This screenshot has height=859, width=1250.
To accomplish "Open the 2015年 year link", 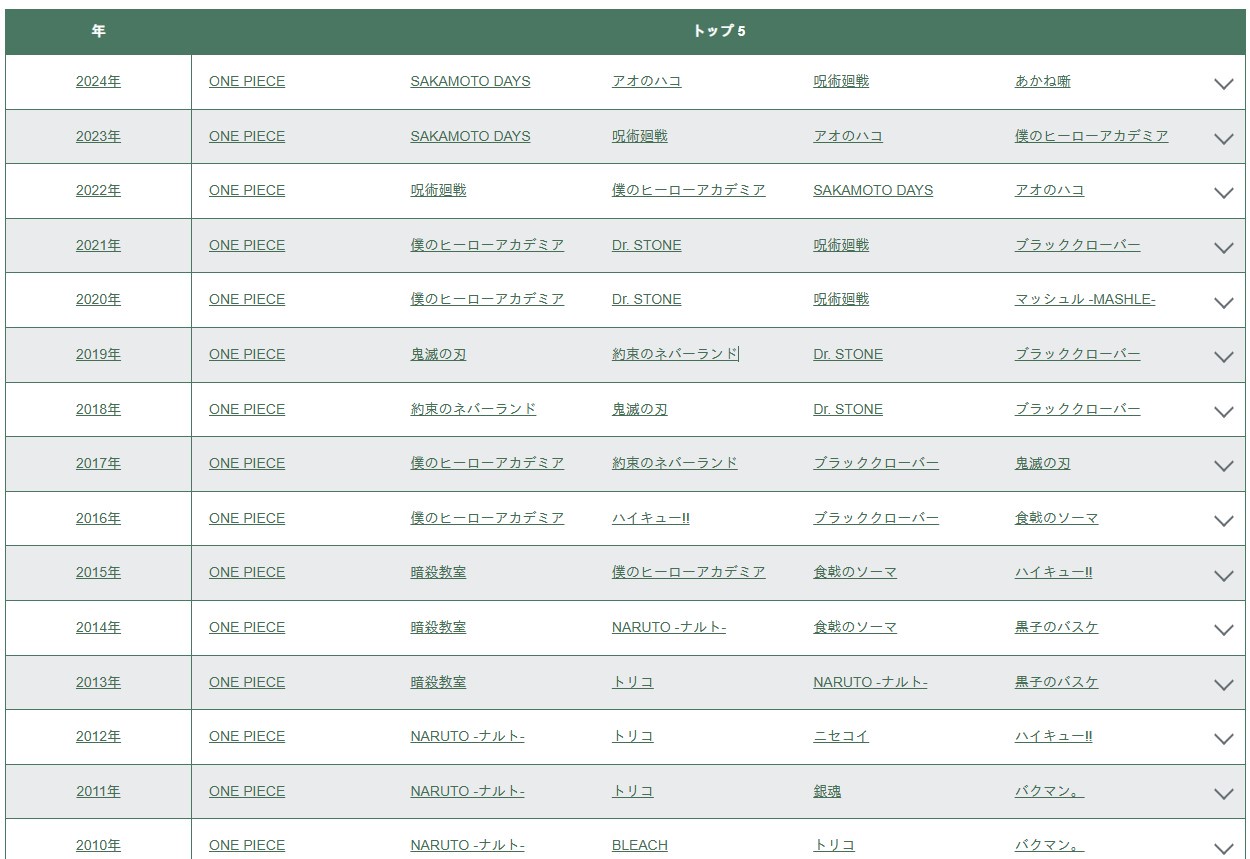I will [98, 572].
